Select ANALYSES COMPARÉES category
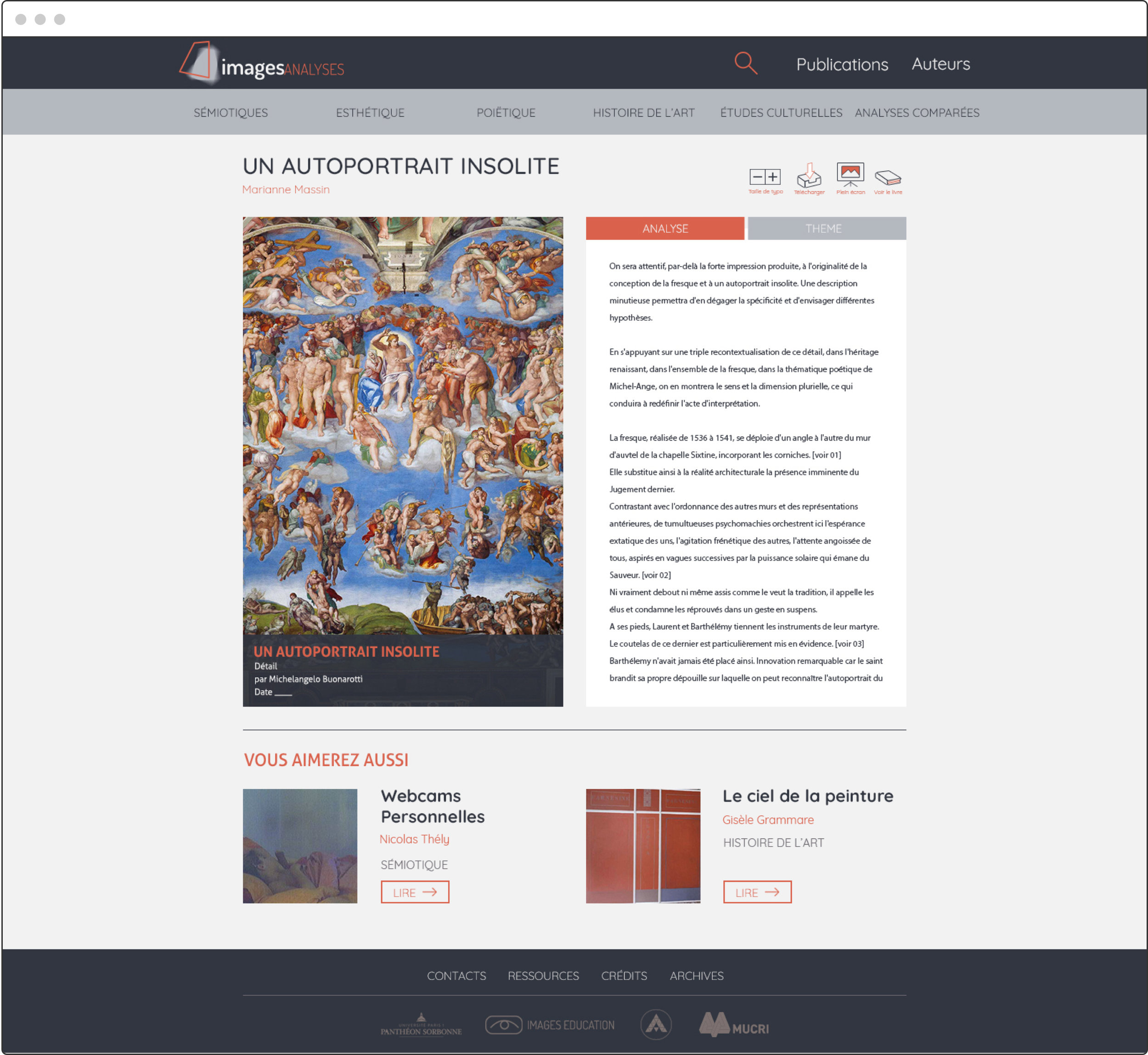Viewport: 1148px width, 1055px height. (917, 112)
